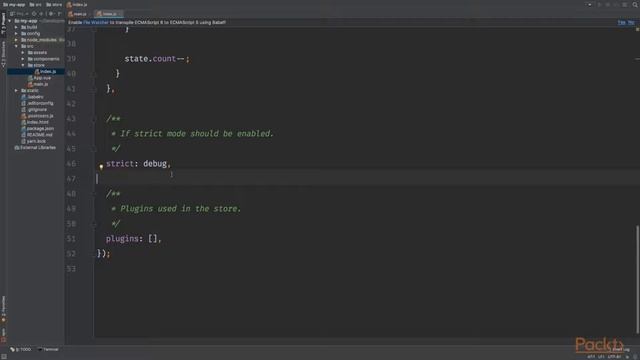Open Project panel settings gear icon
This screenshot has height=360, width=640.
point(51,13)
